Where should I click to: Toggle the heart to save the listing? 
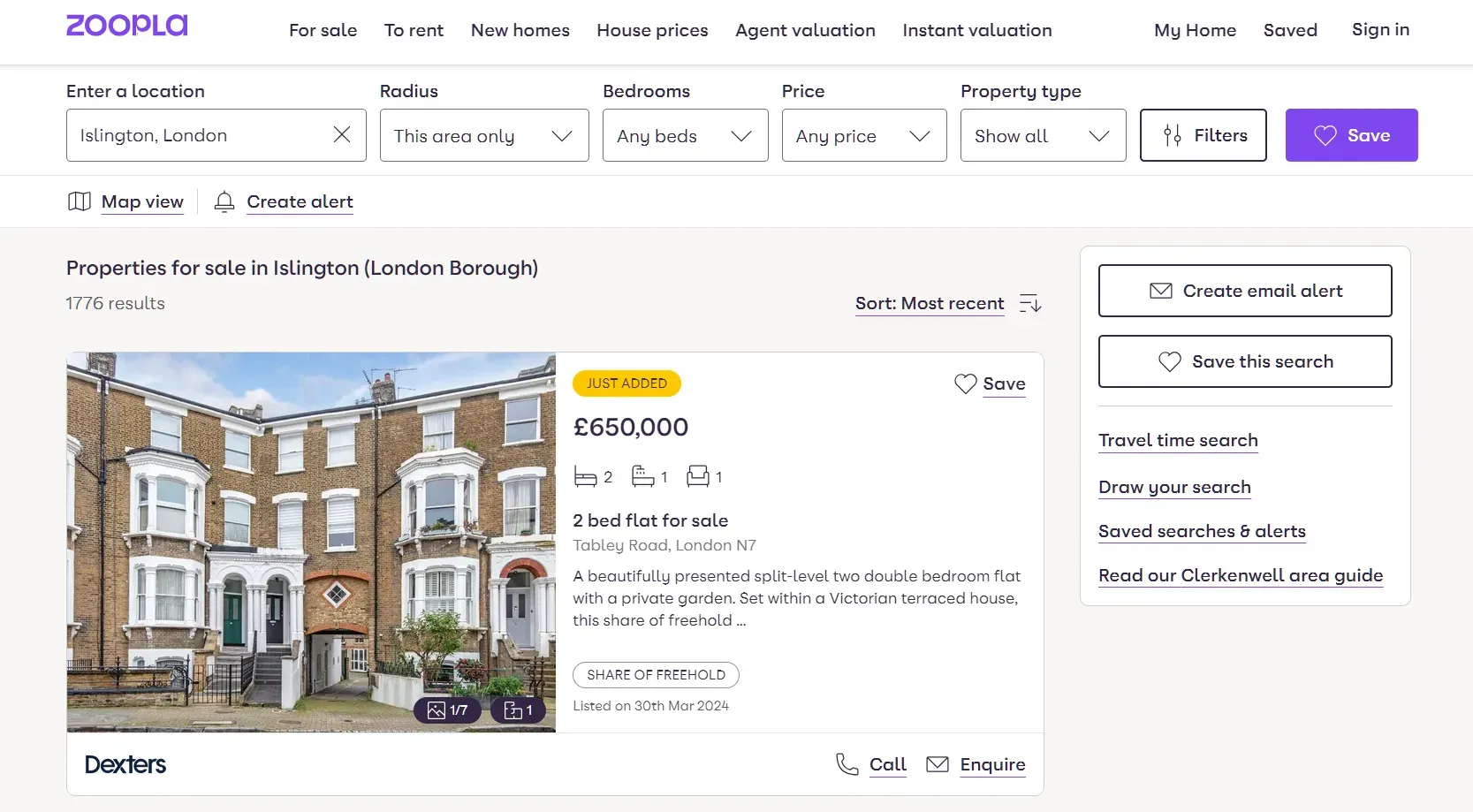coord(964,383)
